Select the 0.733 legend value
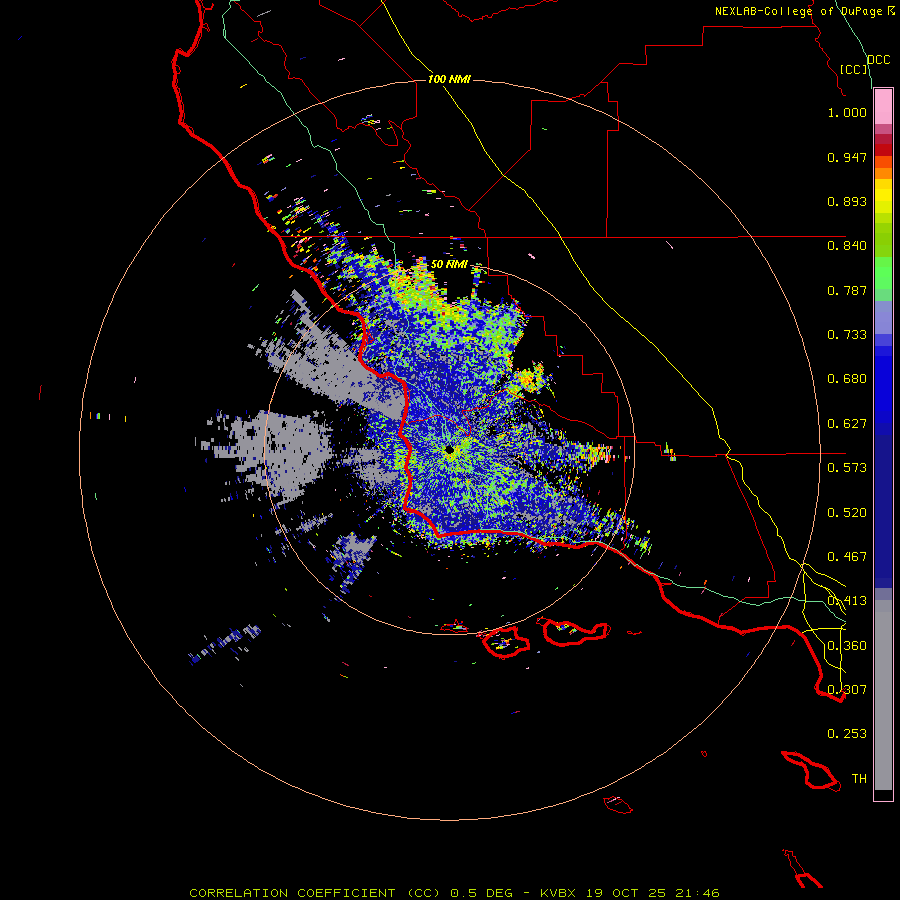Image resolution: width=900 pixels, height=900 pixels. coord(847,335)
